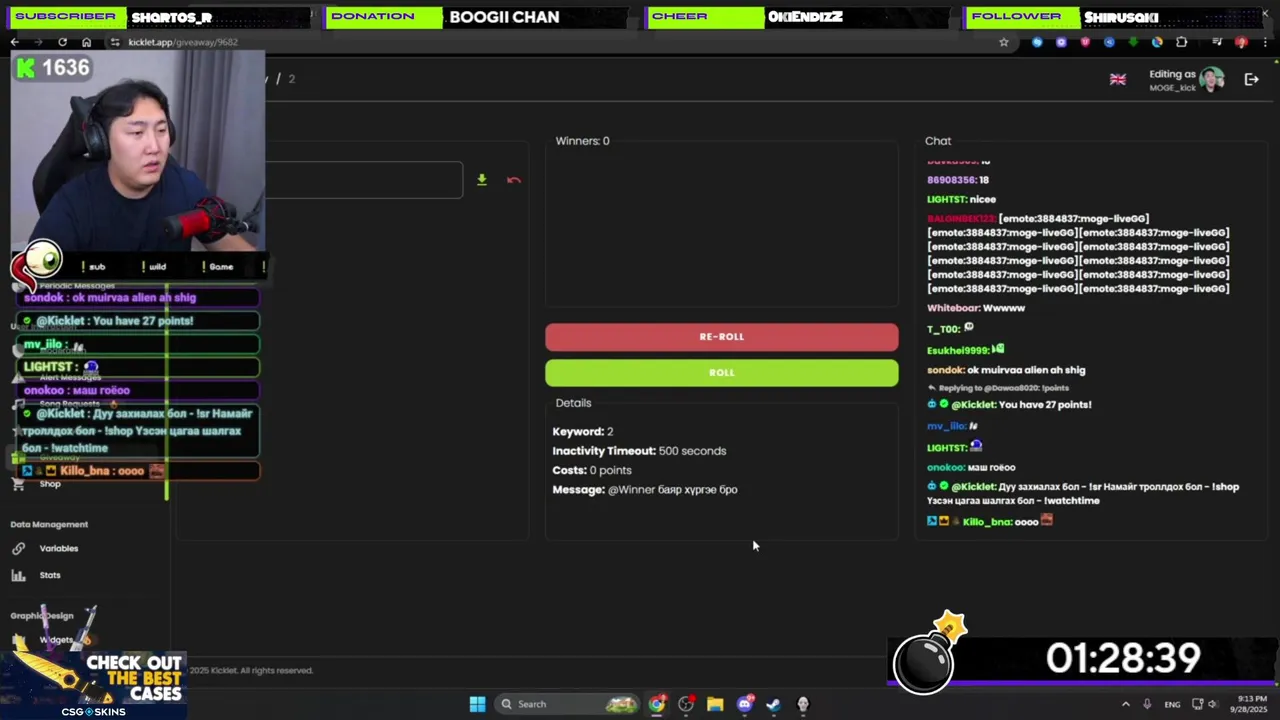
Task: Click the MOGE_kick profile avatar
Action: pyautogui.click(x=1212, y=80)
